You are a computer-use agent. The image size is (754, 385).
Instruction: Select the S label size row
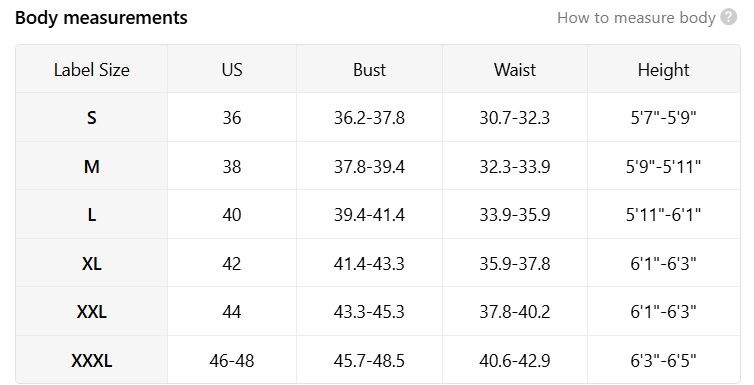click(378, 117)
